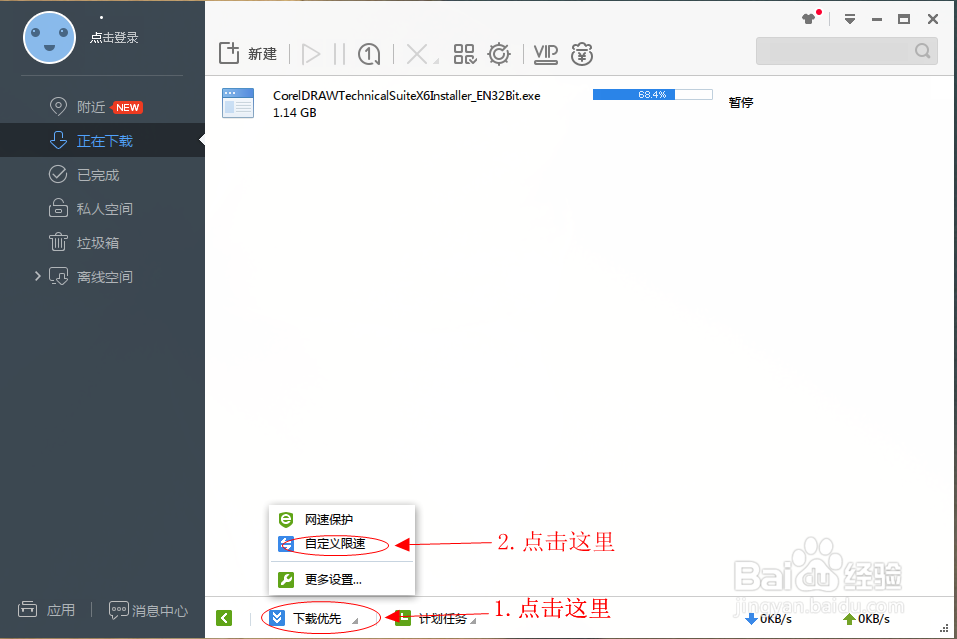This screenshot has height=639, width=957.
Task: Open the 计划任务 scheduled tasks dropdown
Action: 435,618
